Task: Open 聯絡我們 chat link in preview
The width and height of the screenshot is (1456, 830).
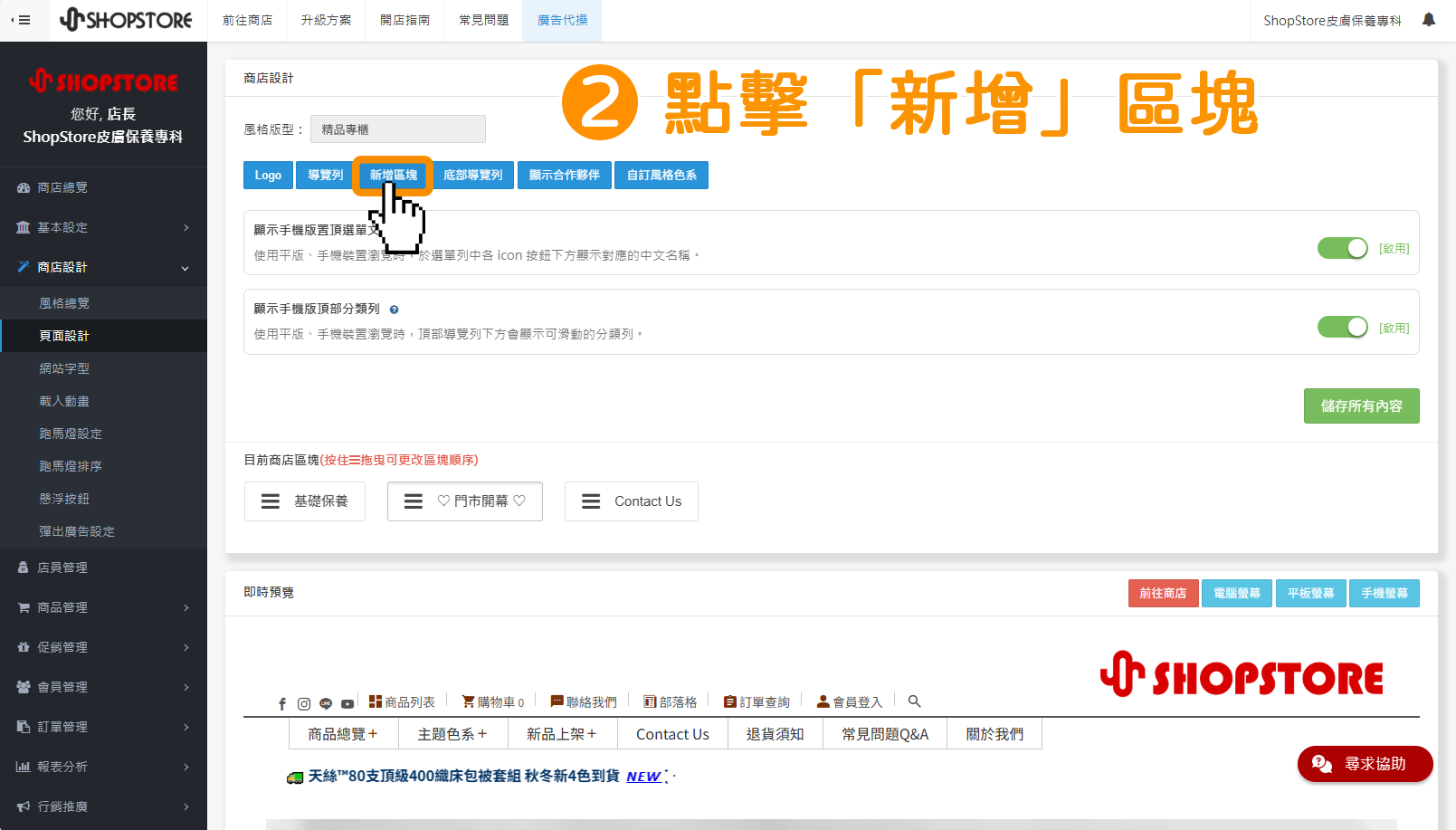Action: click(x=584, y=701)
